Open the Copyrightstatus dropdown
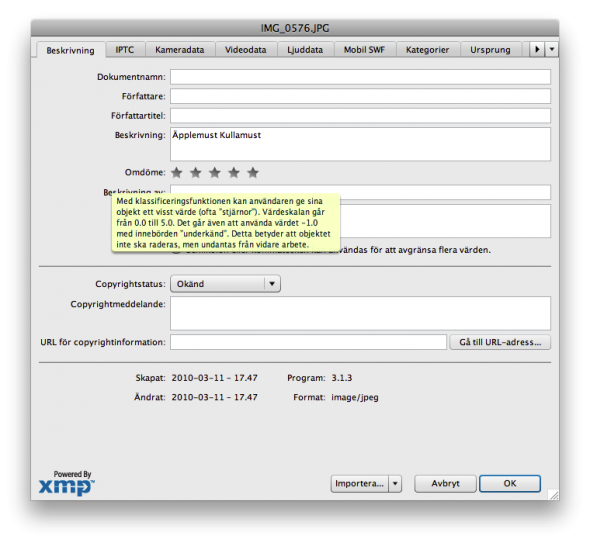 (225, 284)
